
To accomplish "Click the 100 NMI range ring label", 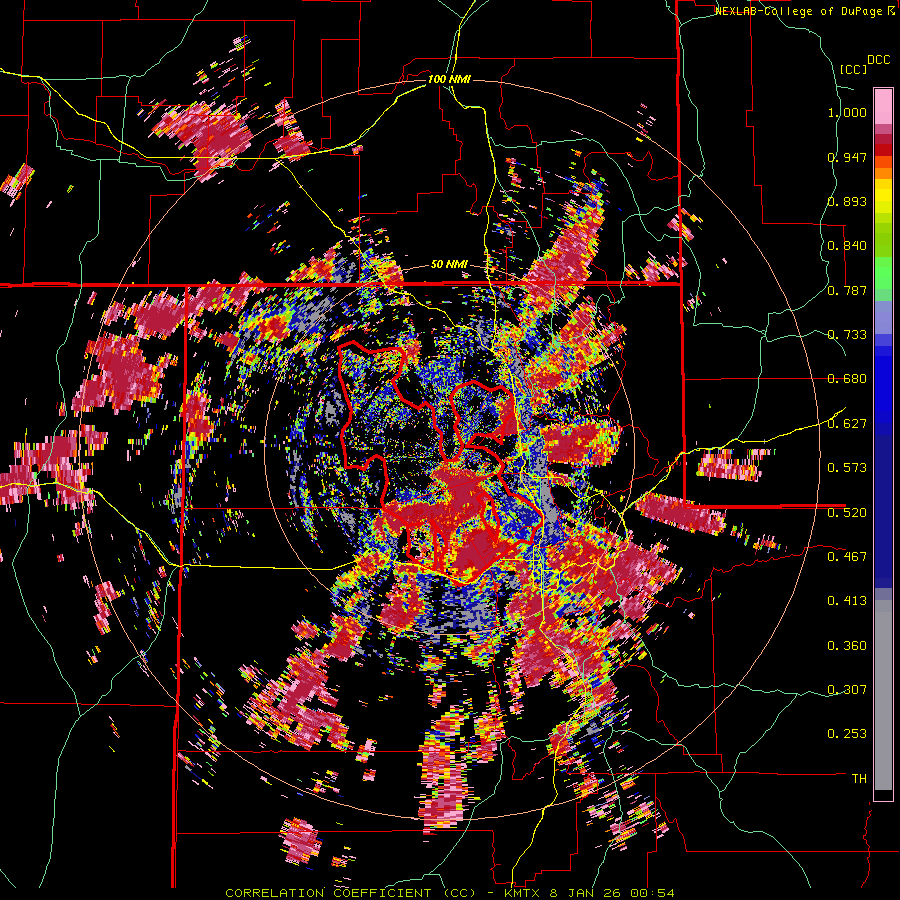I will pyautogui.click(x=449, y=79).
